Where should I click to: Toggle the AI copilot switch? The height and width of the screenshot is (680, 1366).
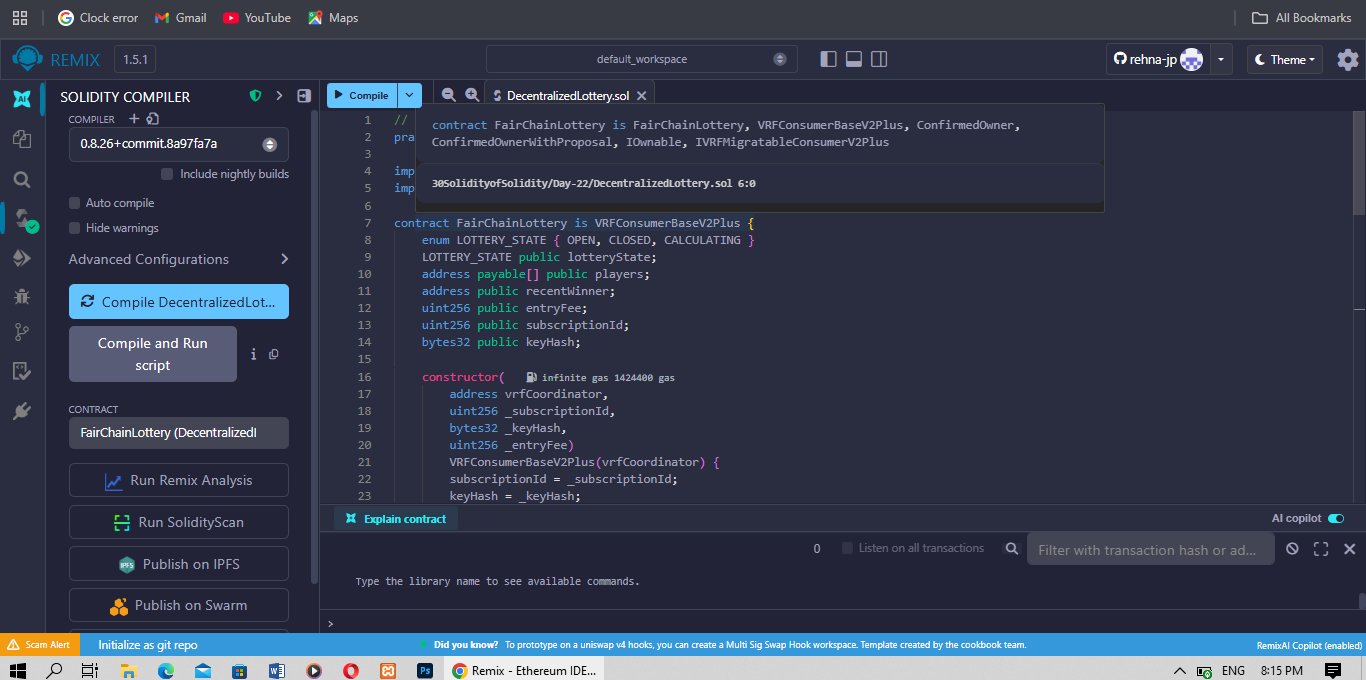[x=1336, y=518]
